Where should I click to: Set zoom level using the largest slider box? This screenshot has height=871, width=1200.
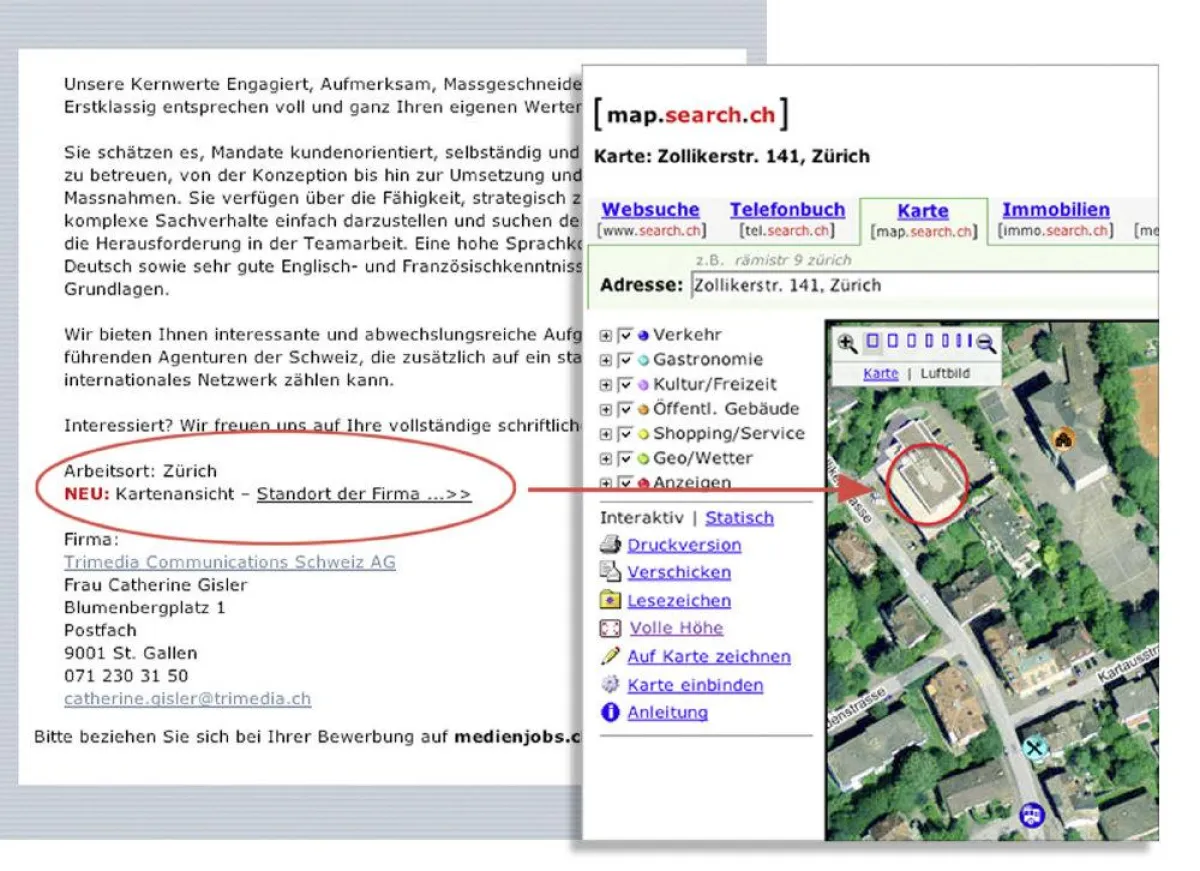(872, 341)
